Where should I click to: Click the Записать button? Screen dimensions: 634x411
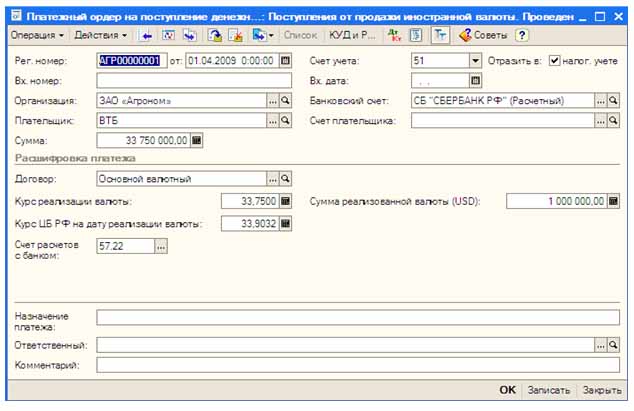(x=550, y=390)
